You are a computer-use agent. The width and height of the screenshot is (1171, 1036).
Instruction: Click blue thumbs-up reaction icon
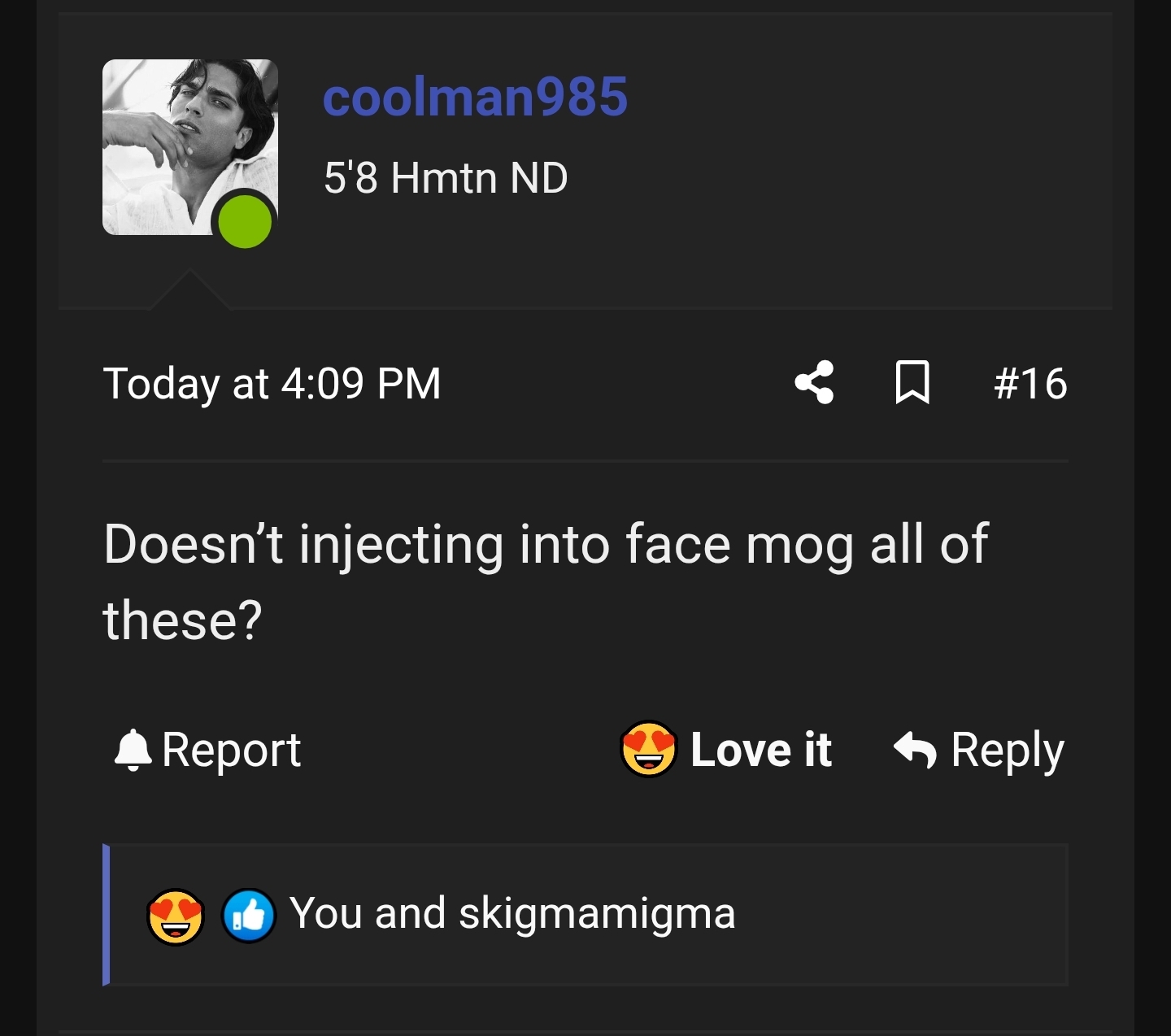pyautogui.click(x=249, y=916)
